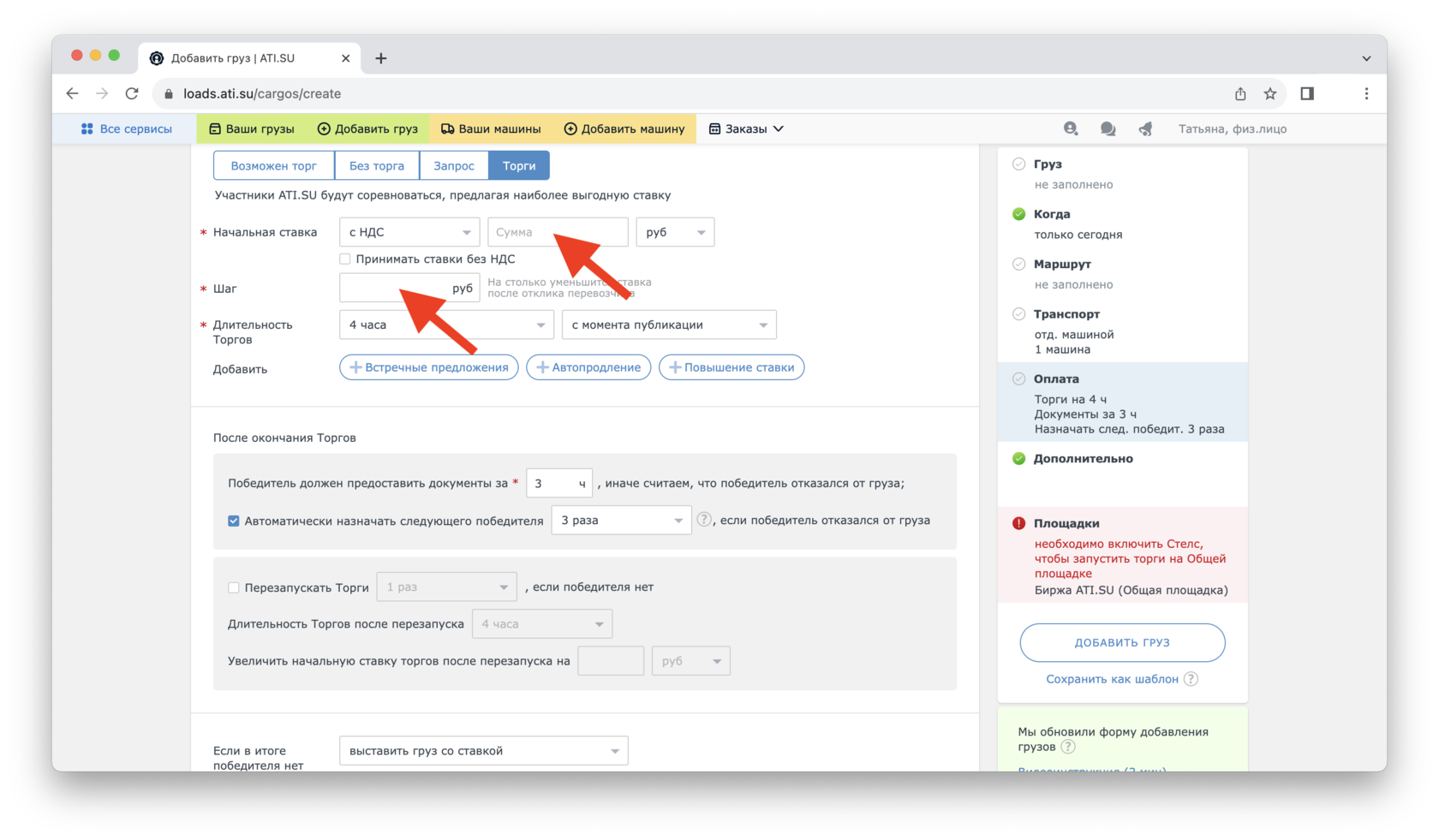The height and width of the screenshot is (840, 1439).
Task: Select the 'Возможен торг' tab
Action: tap(274, 165)
